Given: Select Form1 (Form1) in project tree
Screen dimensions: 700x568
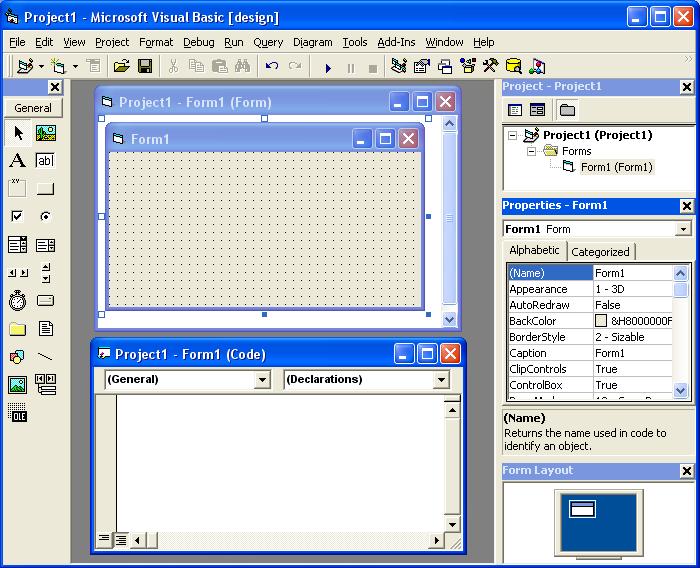Looking at the screenshot, I should click(x=616, y=167).
